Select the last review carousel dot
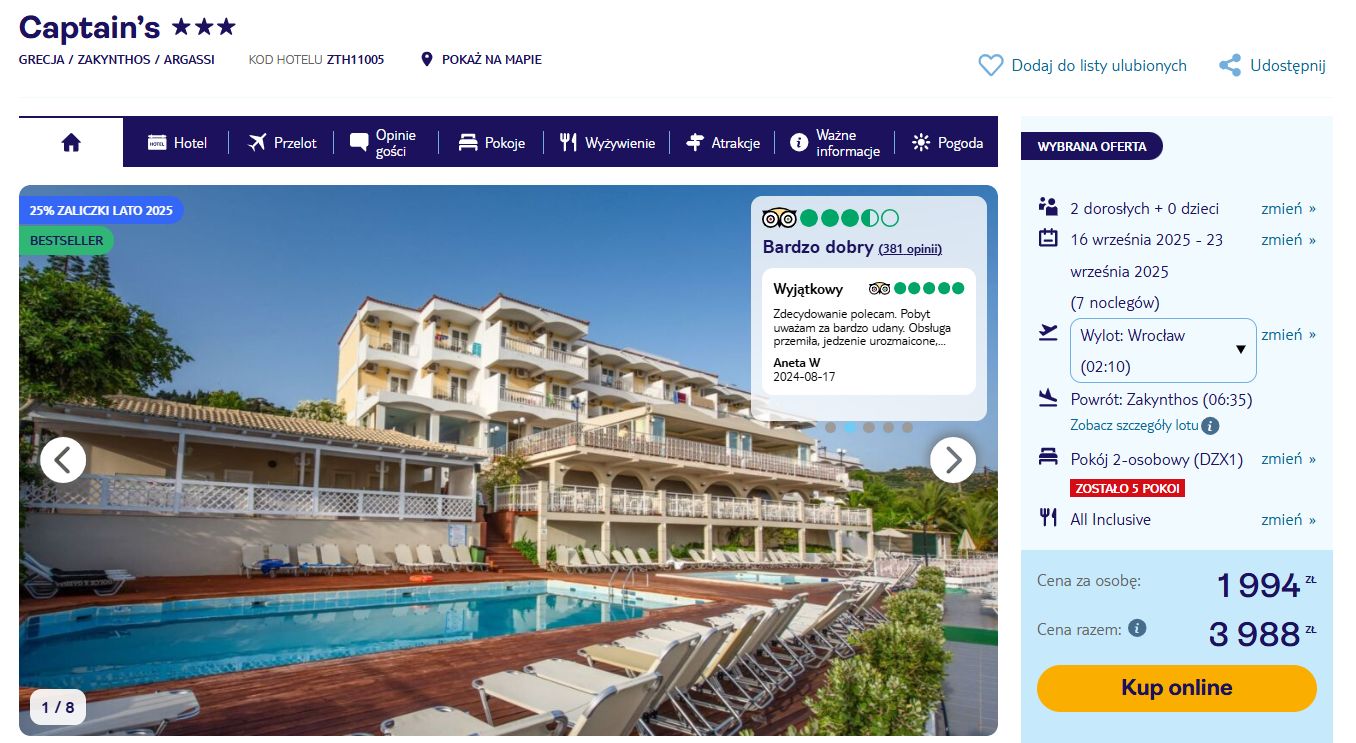Screen dimensions: 1356x743 (x=907, y=427)
